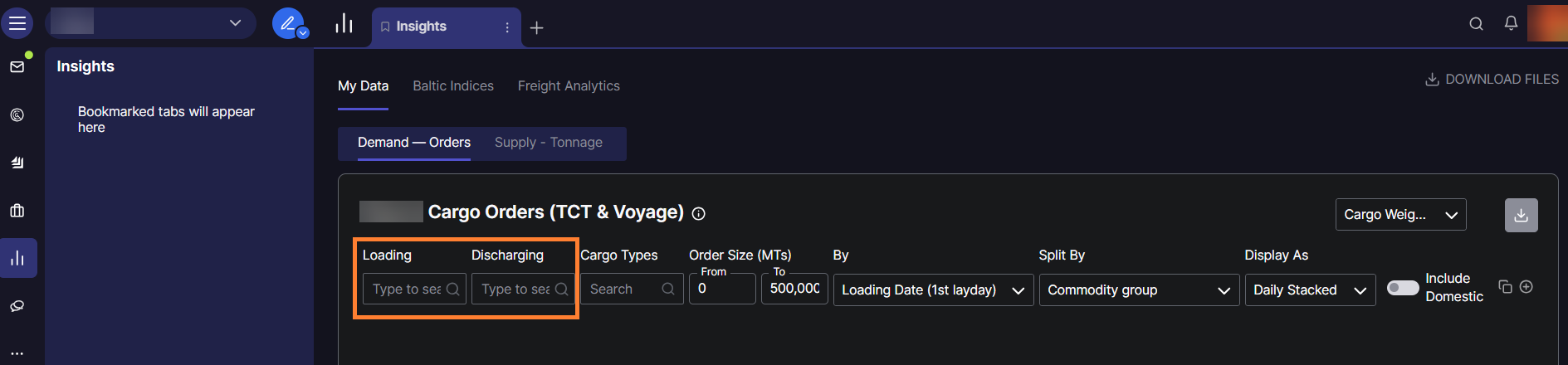Open the Daily Stacked display dropdown
The height and width of the screenshot is (365, 1568).
coord(1309,290)
